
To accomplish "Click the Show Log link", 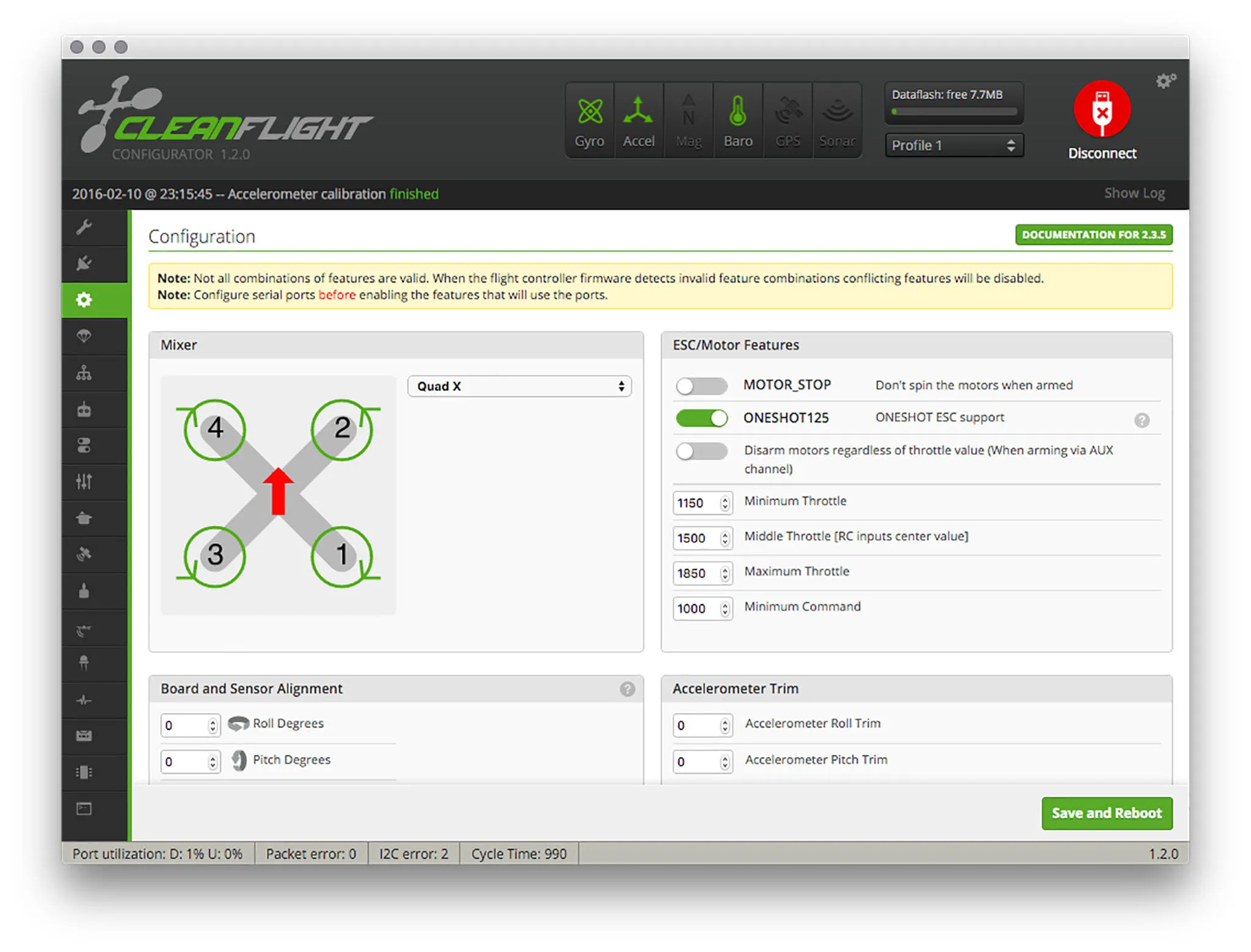I will (x=1134, y=194).
